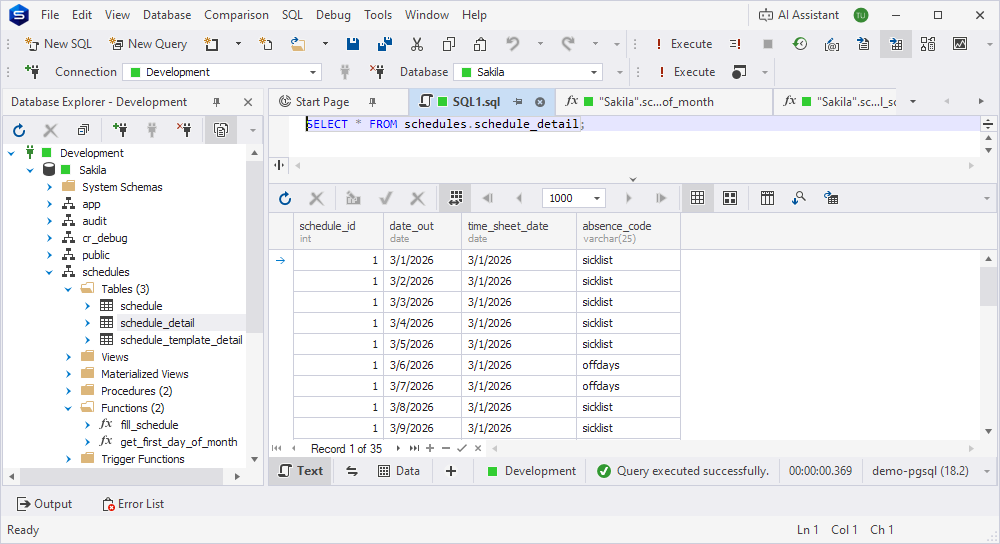
Task: Go to the last record navigation button
Action: click(414, 448)
